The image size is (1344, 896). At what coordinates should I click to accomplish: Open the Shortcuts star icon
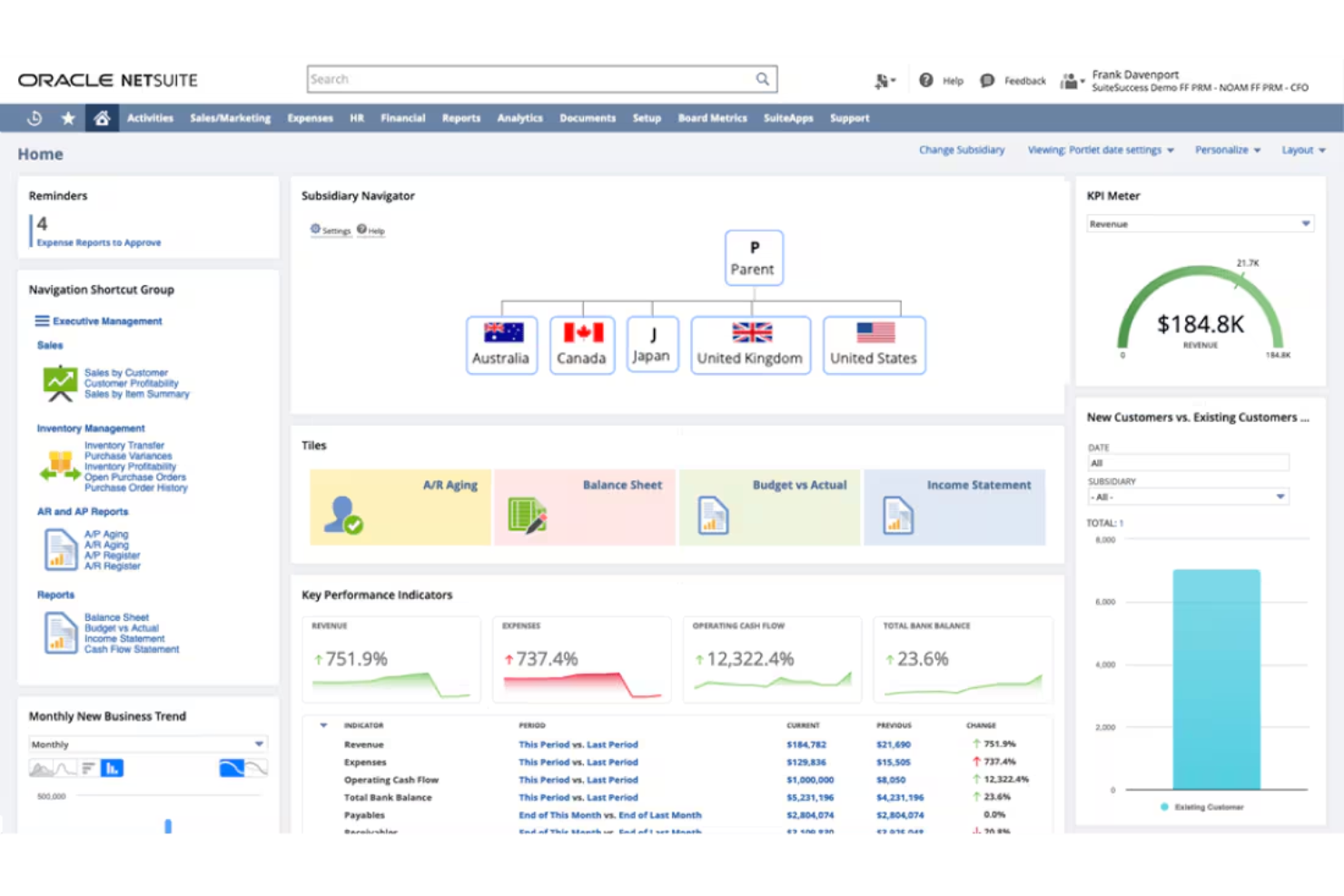point(68,118)
